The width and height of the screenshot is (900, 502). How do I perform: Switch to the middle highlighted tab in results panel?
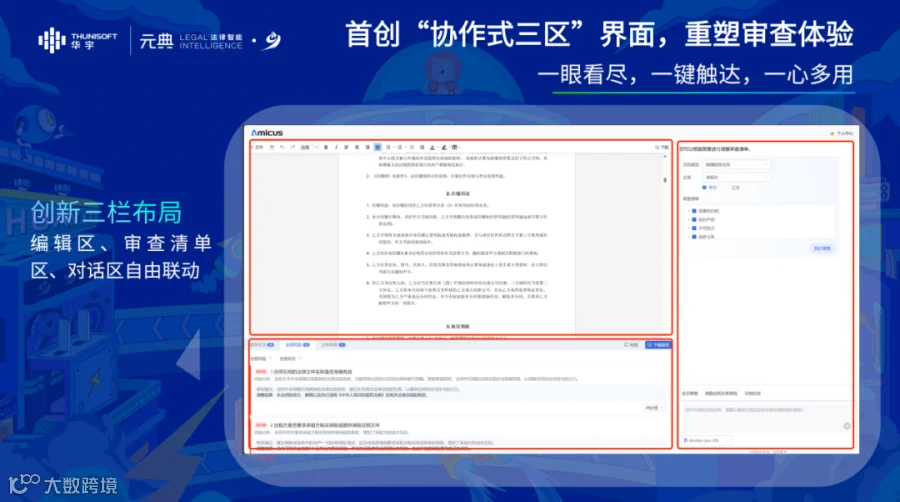(x=297, y=345)
